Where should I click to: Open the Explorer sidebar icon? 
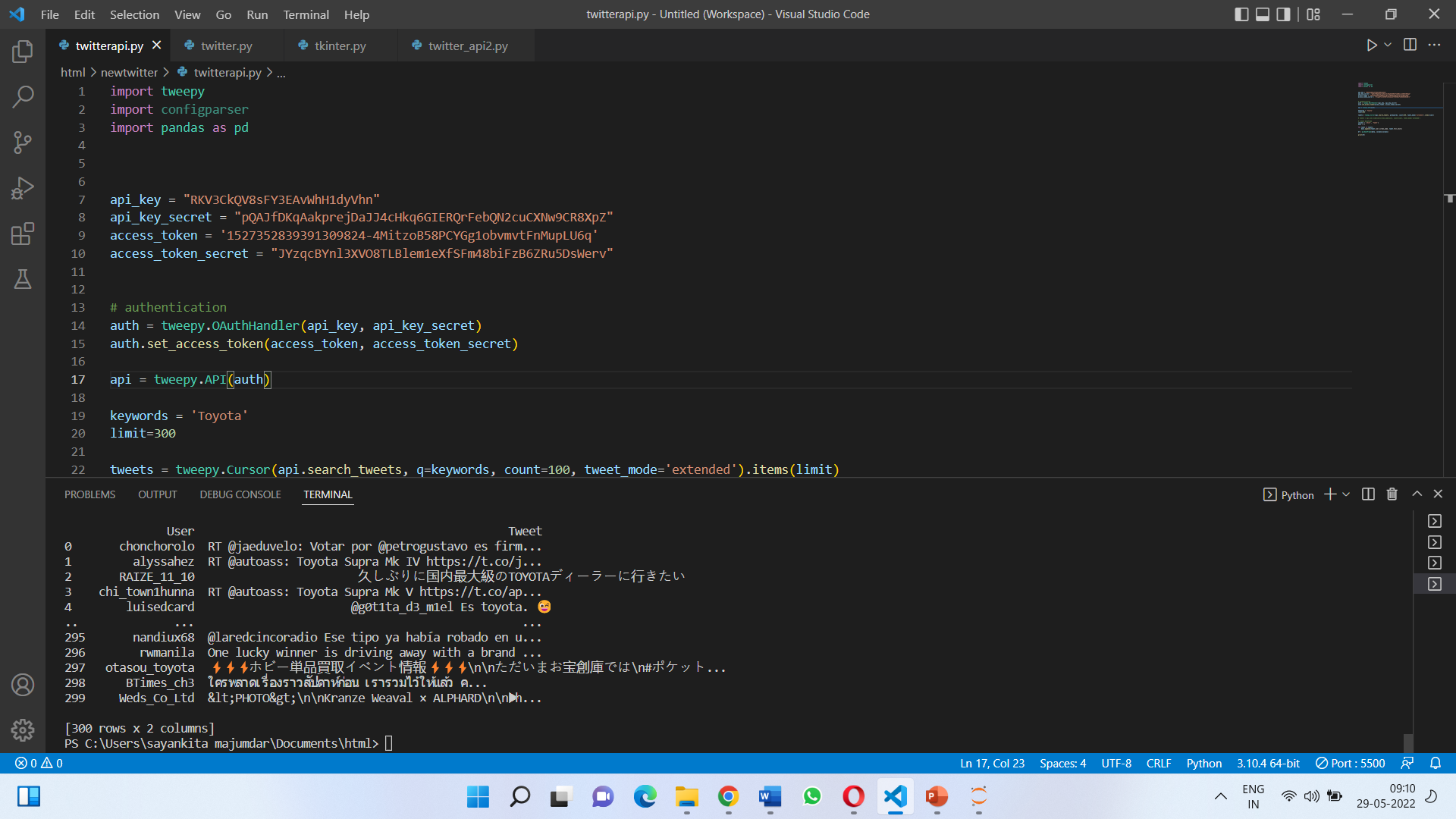22,52
